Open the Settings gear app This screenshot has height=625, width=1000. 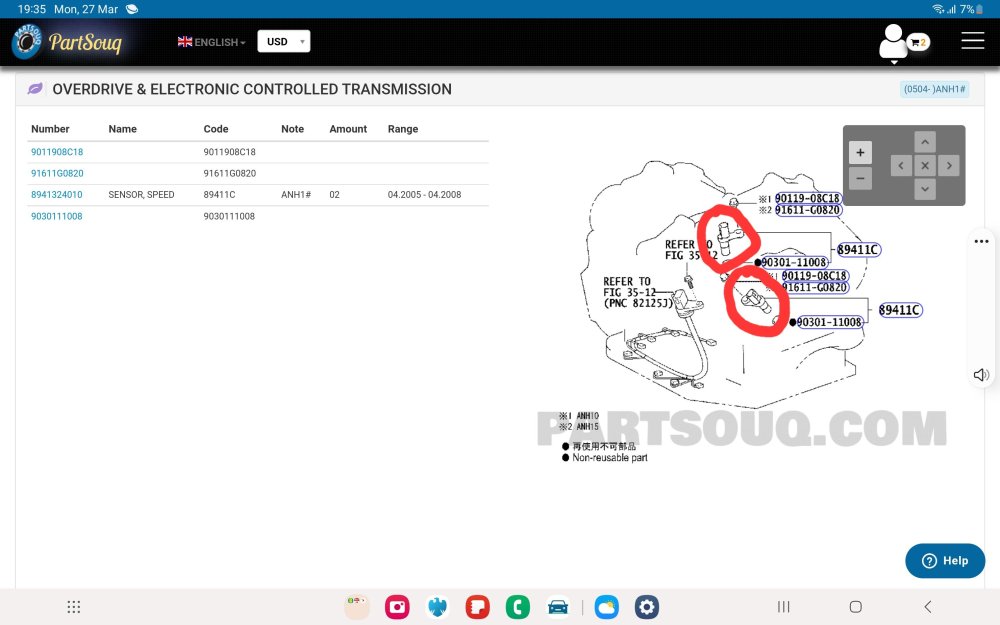[647, 607]
